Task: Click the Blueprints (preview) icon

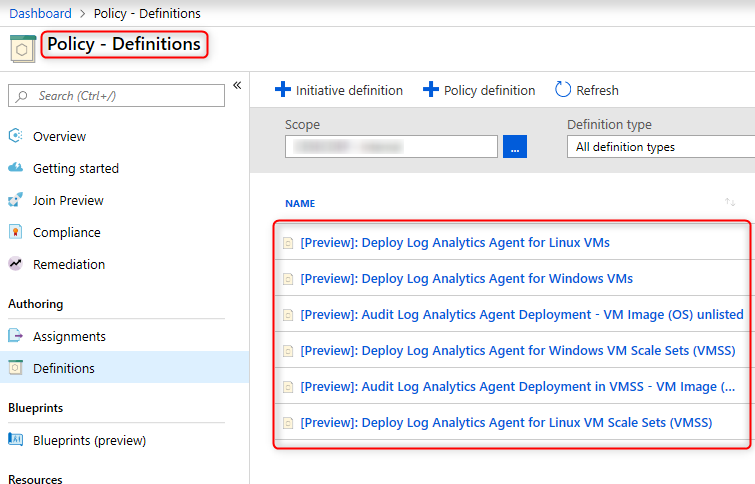Action: tap(15, 439)
